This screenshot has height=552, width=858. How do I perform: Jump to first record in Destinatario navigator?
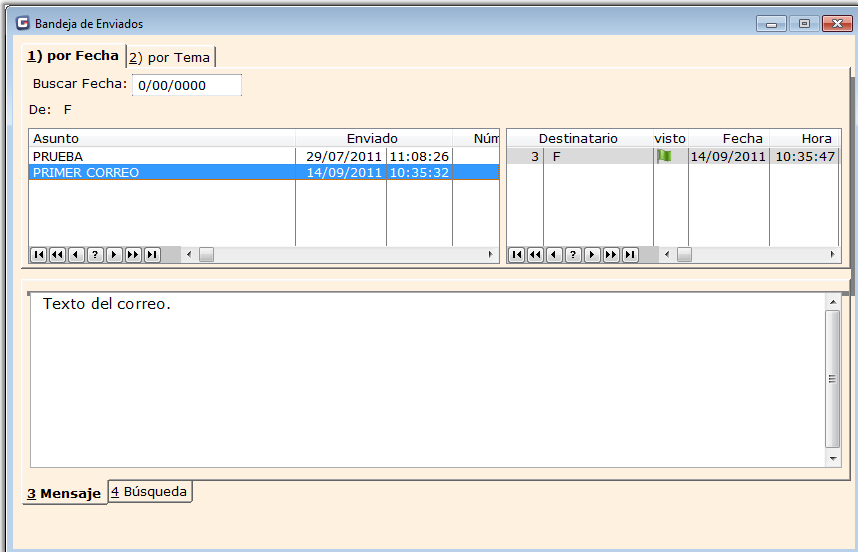[x=516, y=255]
